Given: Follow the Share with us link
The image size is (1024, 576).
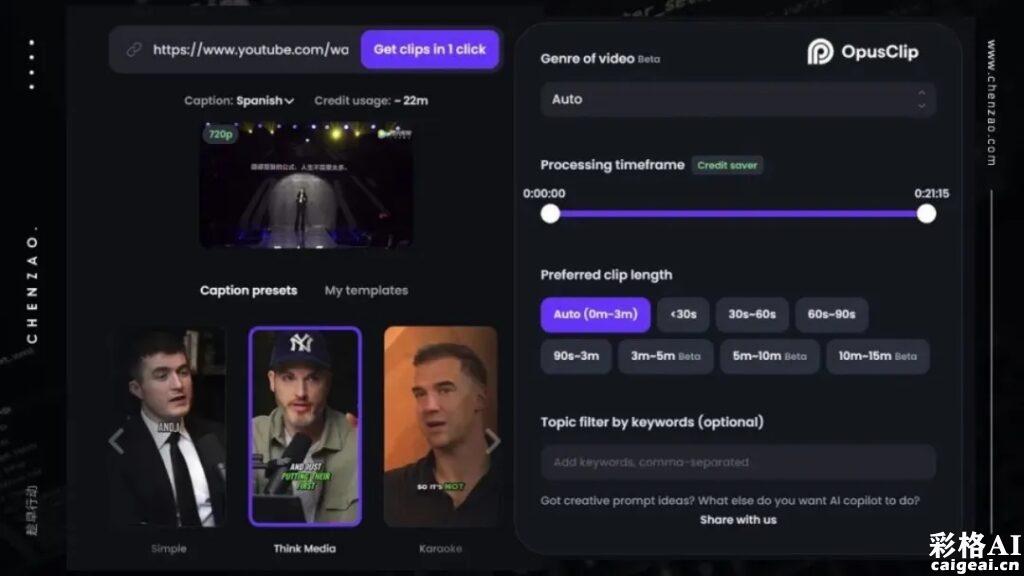Looking at the screenshot, I should click(738, 519).
